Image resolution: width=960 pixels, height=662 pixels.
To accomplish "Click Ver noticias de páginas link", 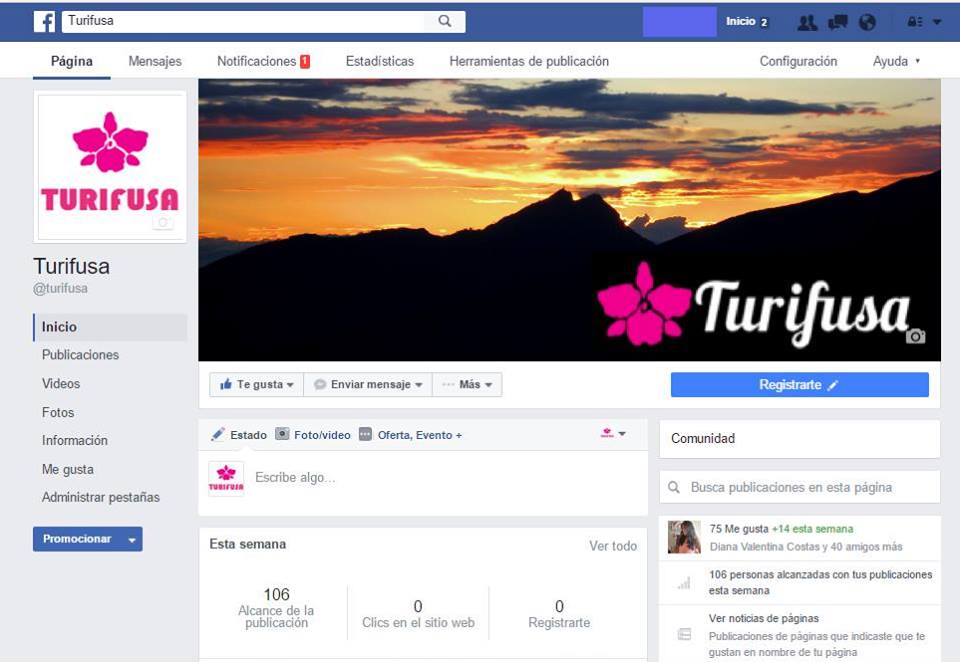I will pos(763,619).
